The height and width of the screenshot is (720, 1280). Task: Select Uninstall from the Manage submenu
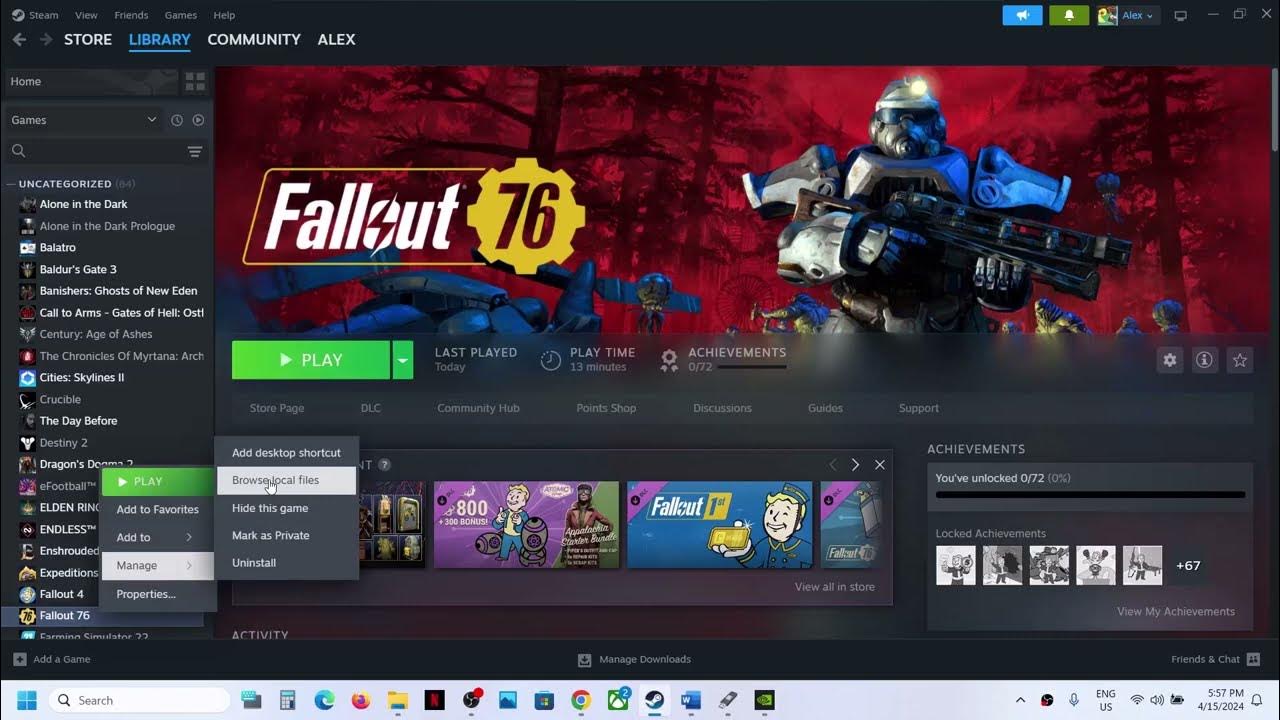click(x=286, y=563)
